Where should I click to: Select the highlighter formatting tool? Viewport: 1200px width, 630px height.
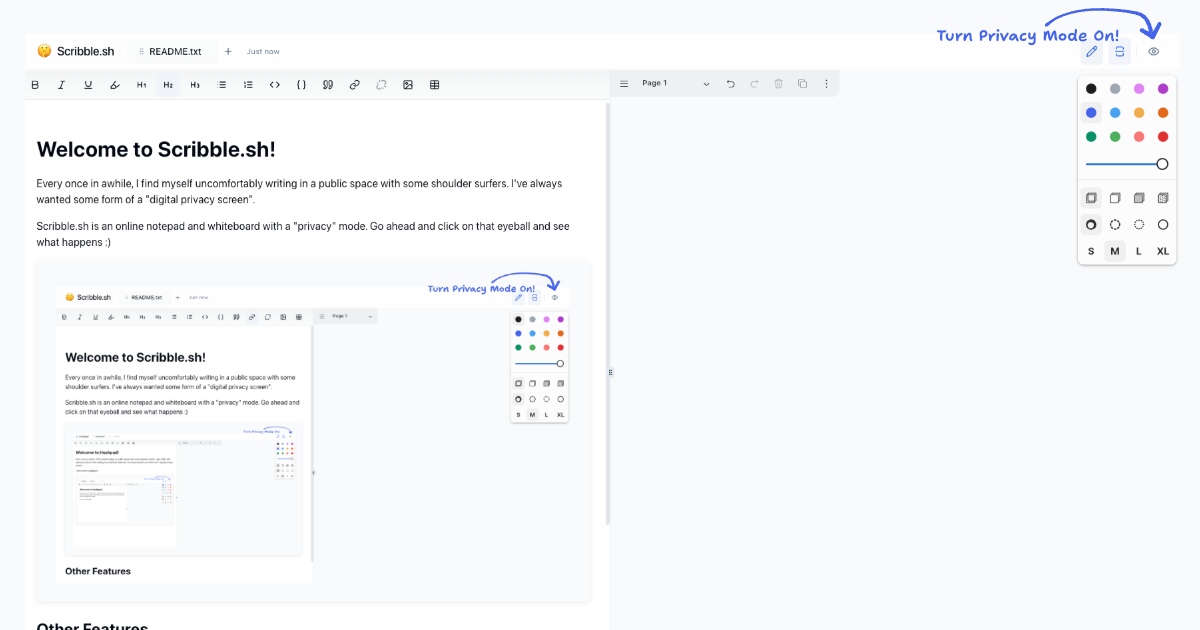pos(115,85)
